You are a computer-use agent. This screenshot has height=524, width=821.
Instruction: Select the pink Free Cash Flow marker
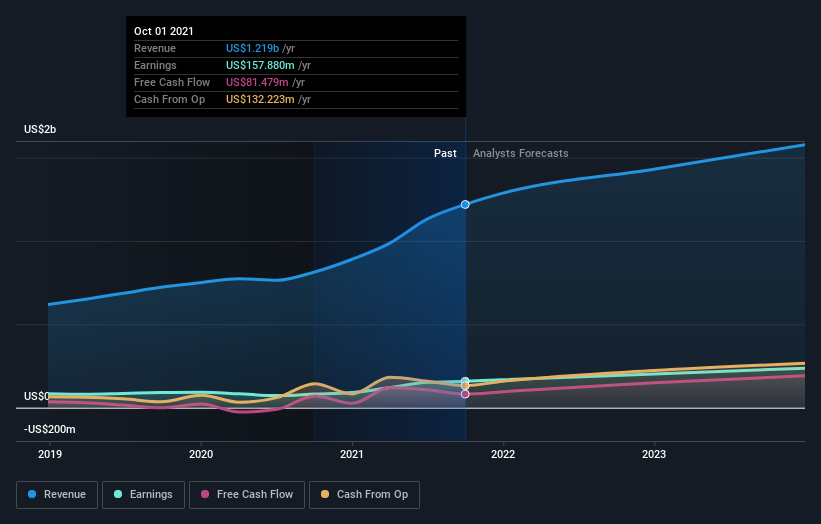[465, 394]
